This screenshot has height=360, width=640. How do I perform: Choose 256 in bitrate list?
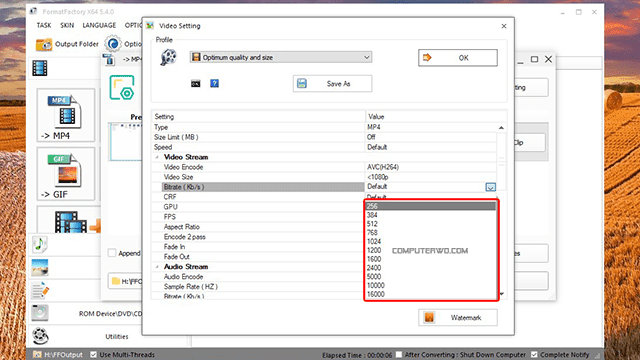[431, 206]
